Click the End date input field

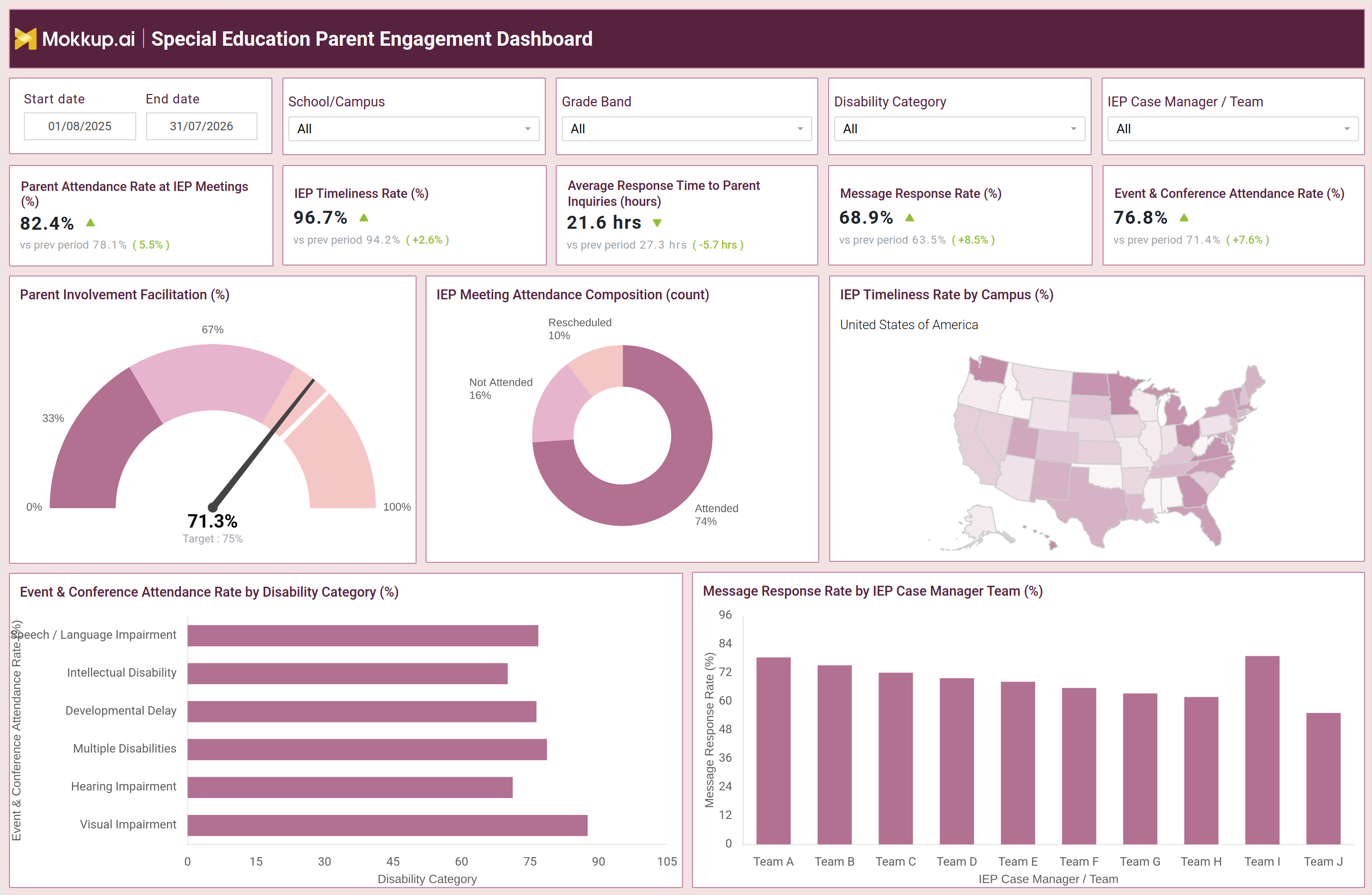pos(201,126)
